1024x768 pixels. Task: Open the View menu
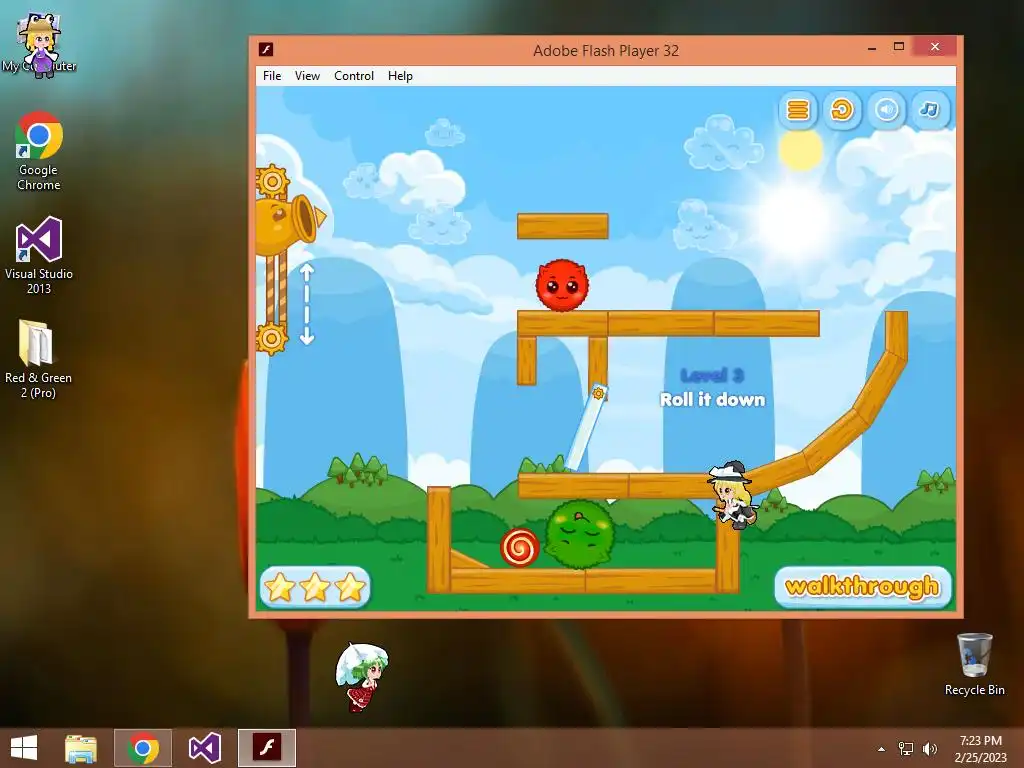pyautogui.click(x=307, y=76)
